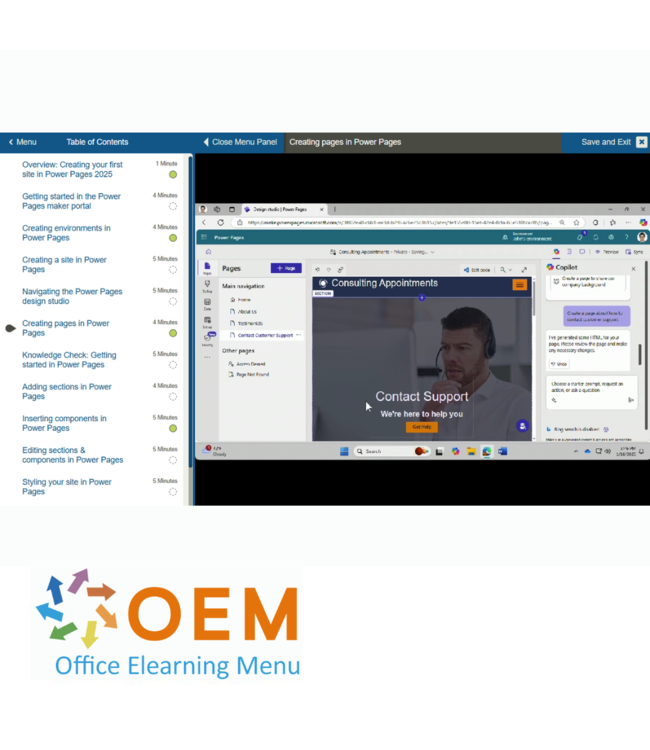The image size is (650, 750).
Task: Open the Set up workspace icon
Action: pyautogui.click(x=207, y=321)
